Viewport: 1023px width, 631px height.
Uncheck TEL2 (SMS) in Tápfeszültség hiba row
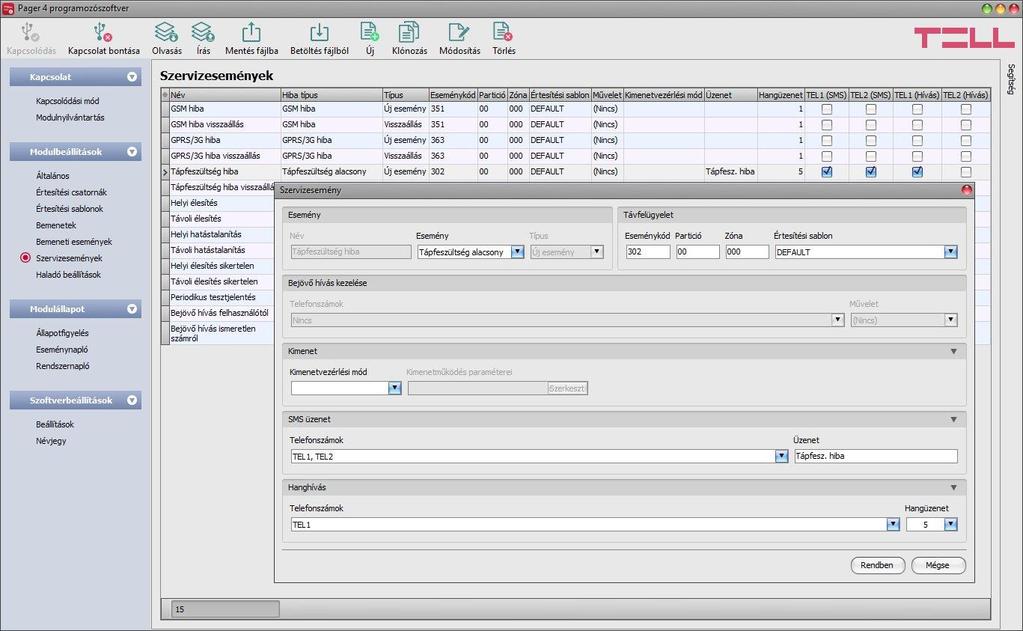point(870,172)
